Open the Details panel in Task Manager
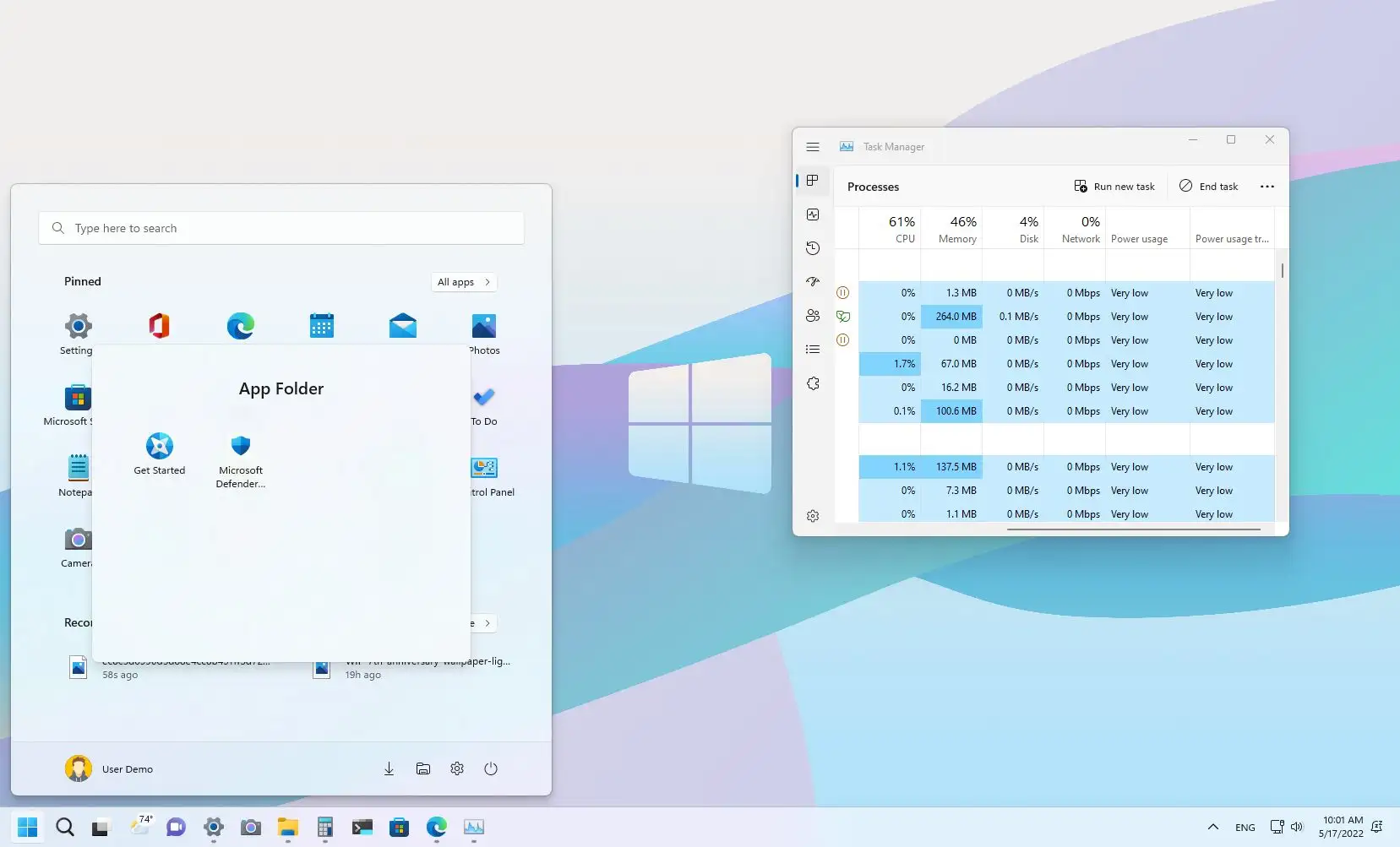This screenshot has width=1400, height=847. click(813, 349)
